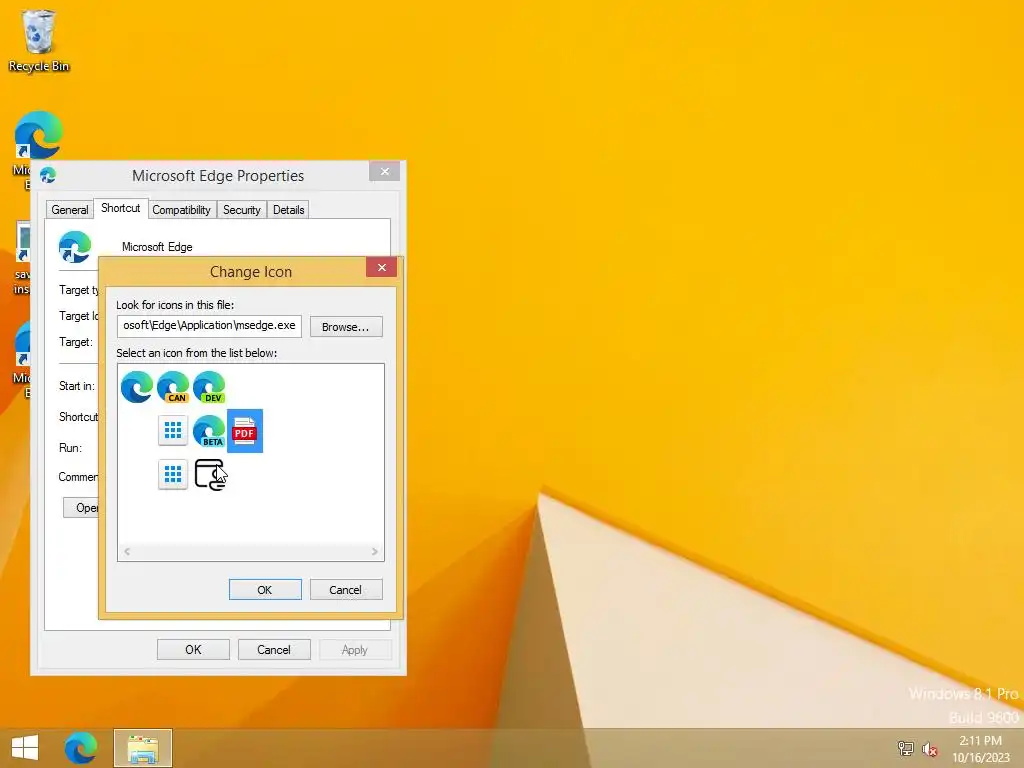Click Browse... in Change Icon dialog
This screenshot has height=768, width=1024.
click(345, 327)
